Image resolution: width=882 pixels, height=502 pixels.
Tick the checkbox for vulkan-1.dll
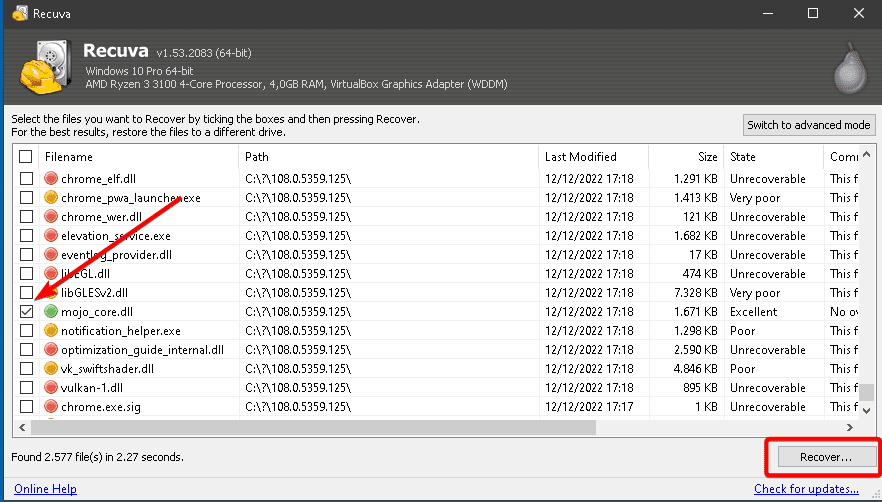pyautogui.click(x=26, y=387)
